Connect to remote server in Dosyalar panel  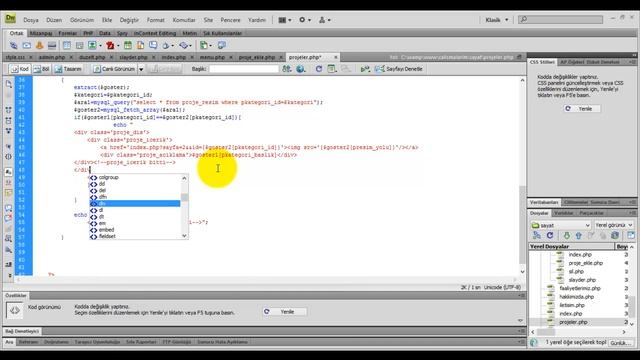click(x=537, y=236)
